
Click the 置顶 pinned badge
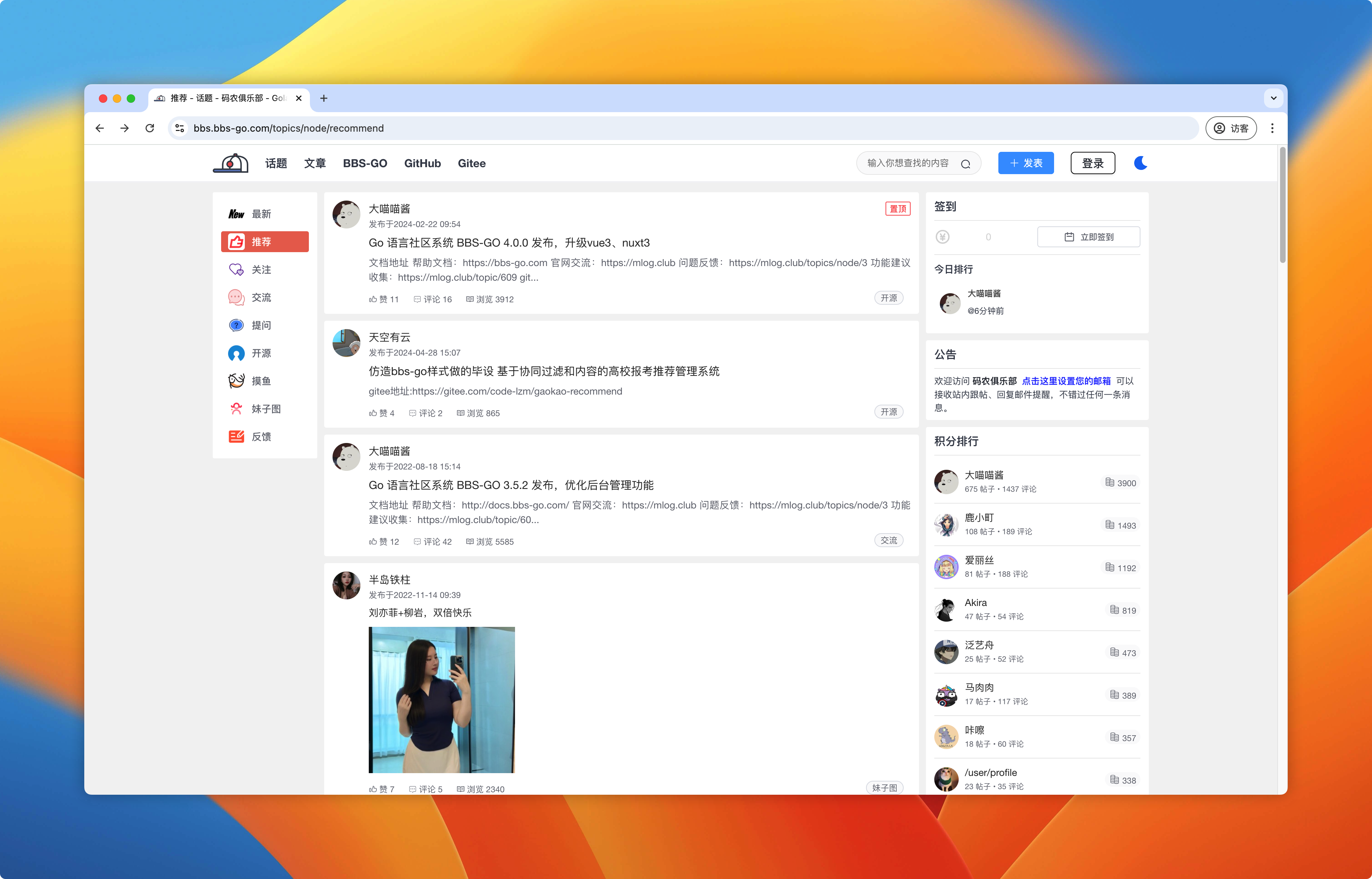click(x=898, y=209)
